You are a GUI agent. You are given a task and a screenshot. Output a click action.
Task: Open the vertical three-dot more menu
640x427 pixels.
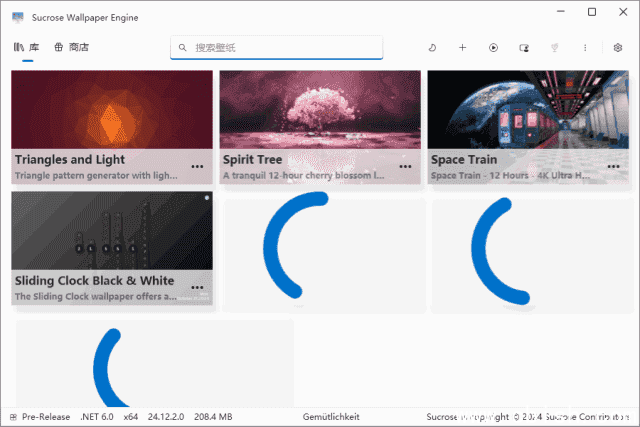585,47
